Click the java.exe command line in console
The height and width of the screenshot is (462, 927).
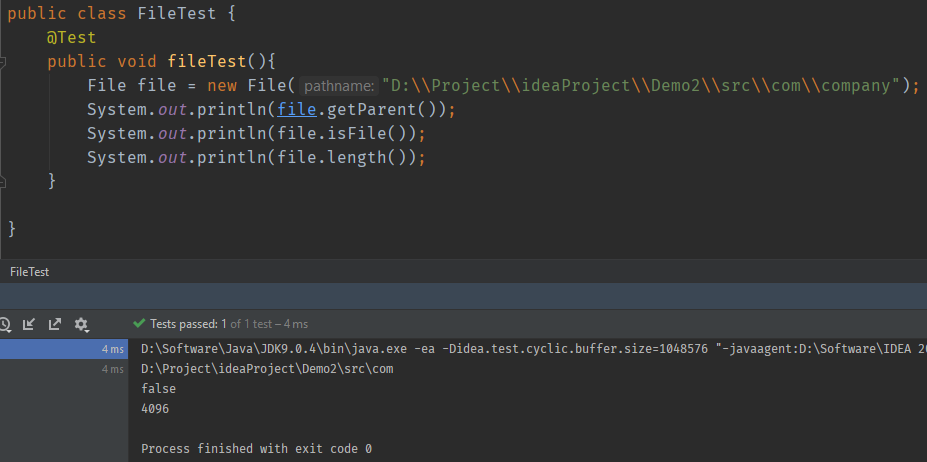533,349
